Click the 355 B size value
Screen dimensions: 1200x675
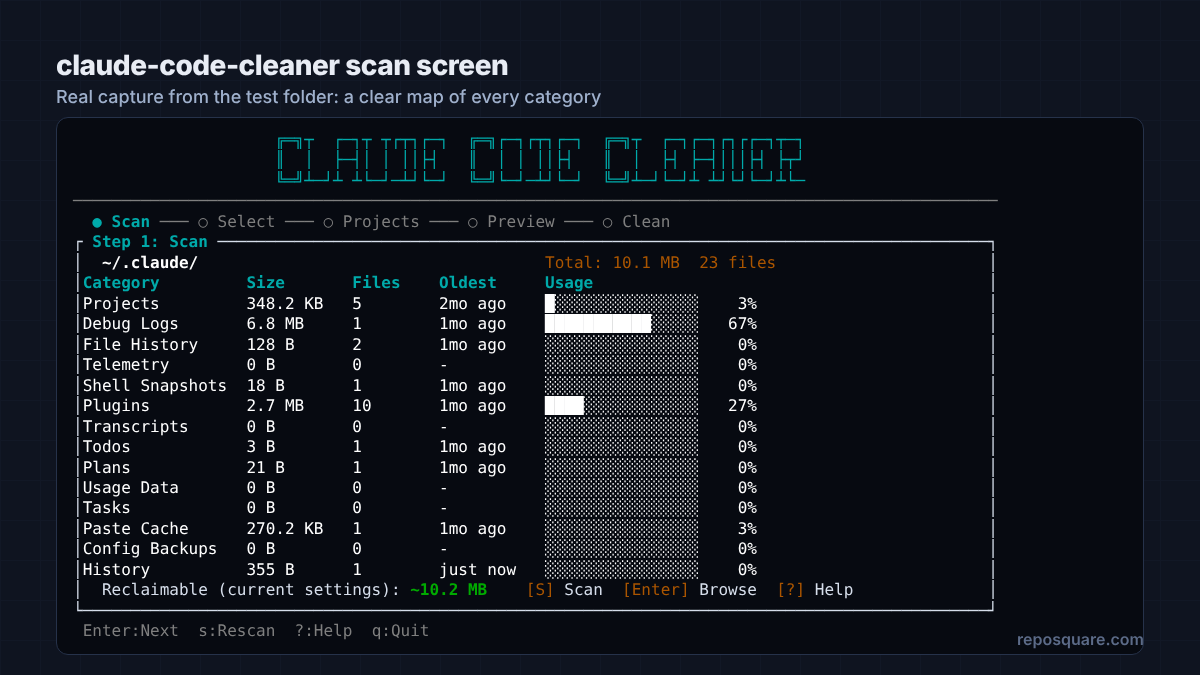pos(270,570)
